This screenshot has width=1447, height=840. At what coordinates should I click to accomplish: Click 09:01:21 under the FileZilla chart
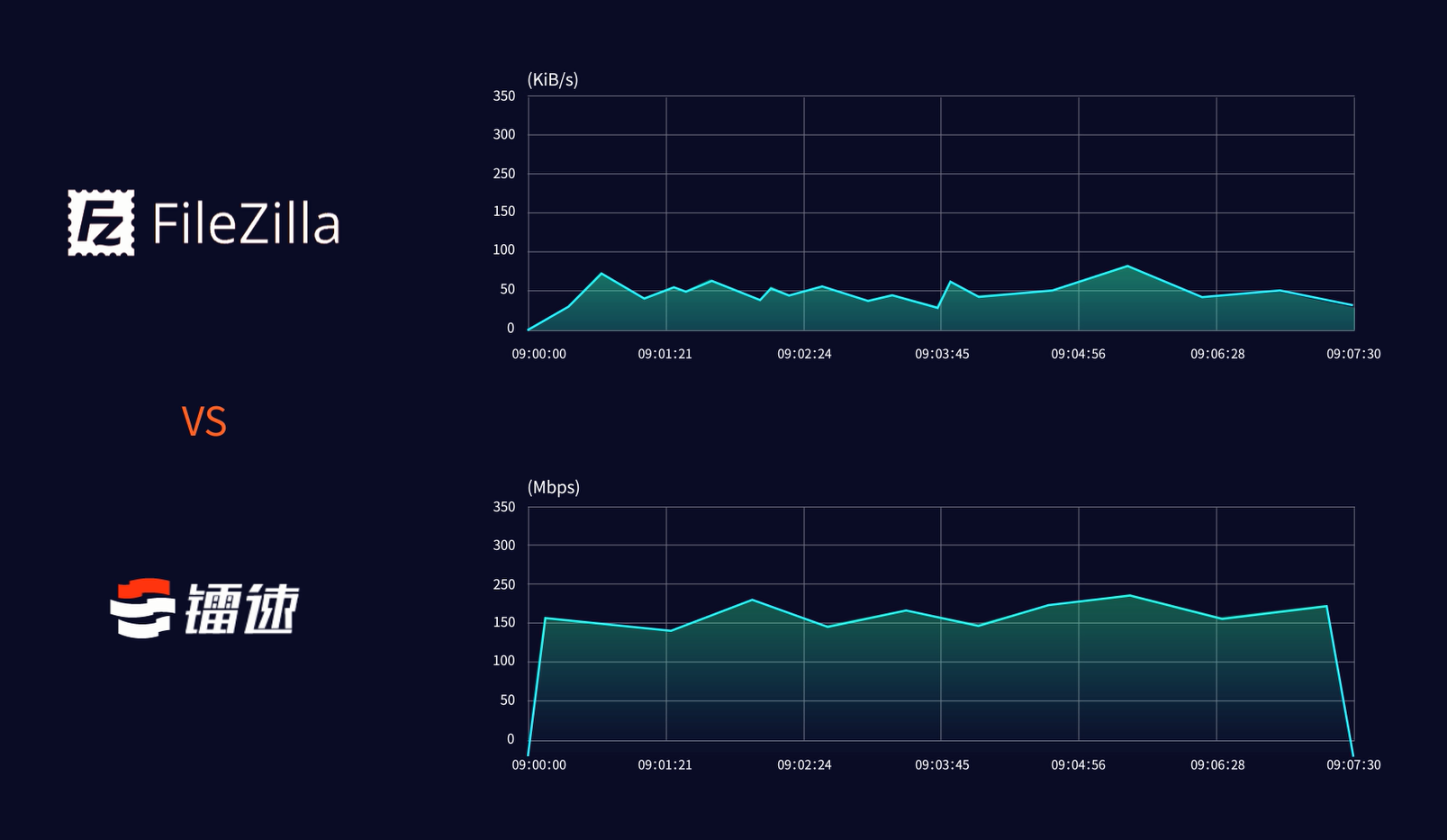(x=665, y=354)
